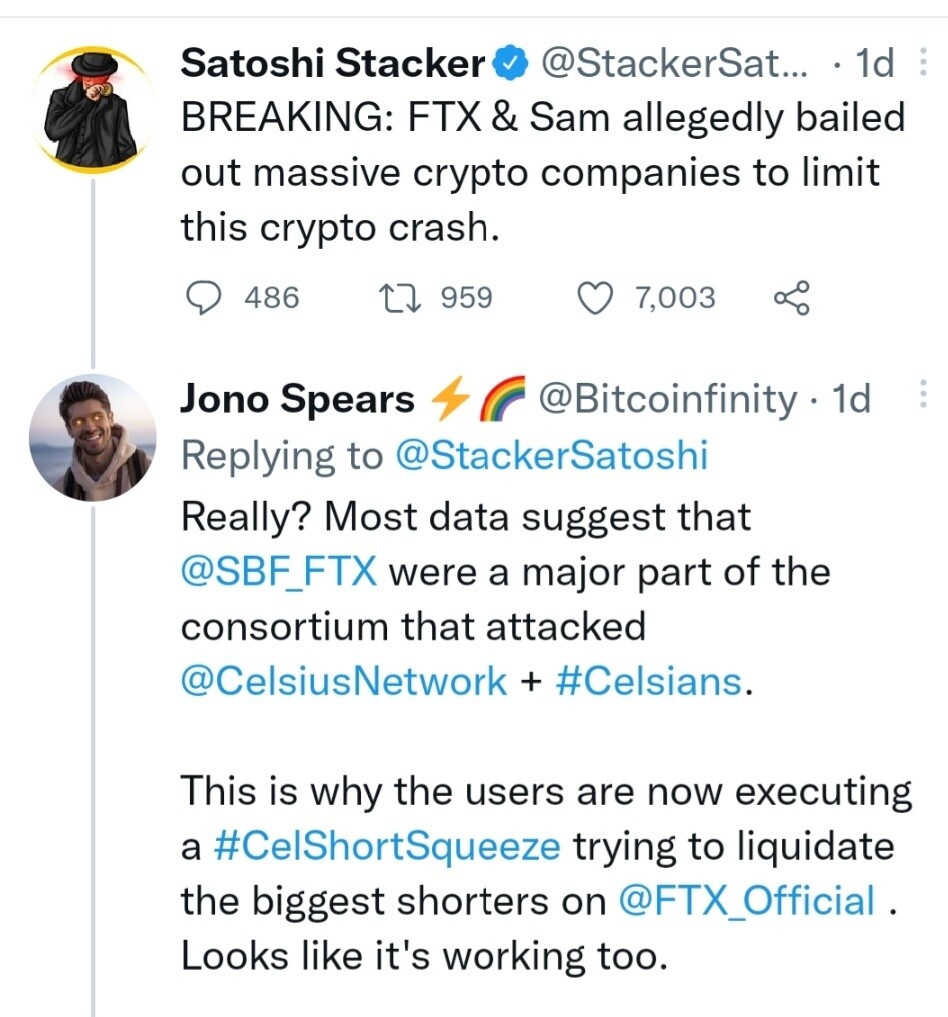Open the @Bitcoinfinity handle
This screenshot has width=948, height=1017.
pos(667,398)
